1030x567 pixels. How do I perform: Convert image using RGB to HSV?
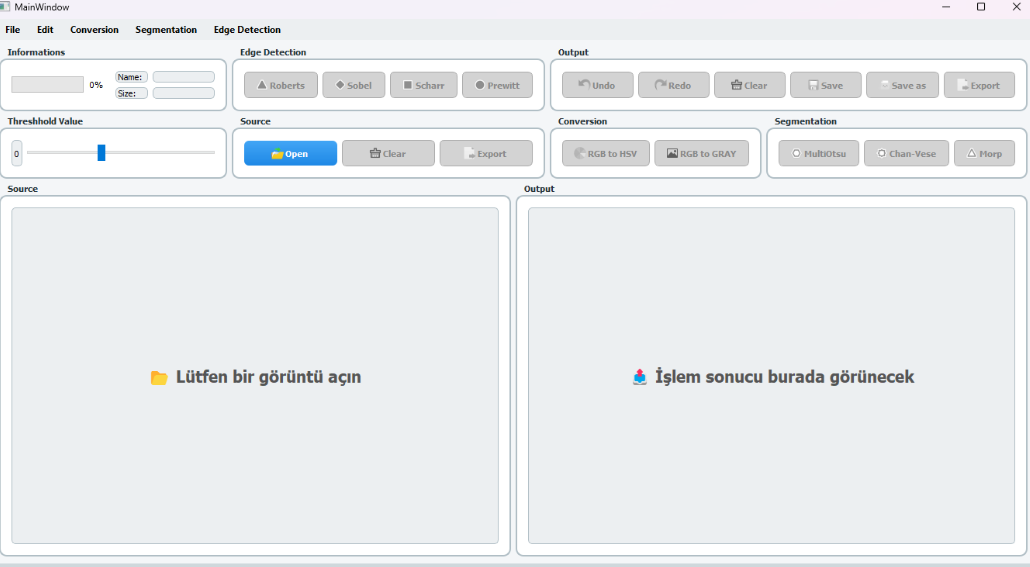tap(605, 154)
